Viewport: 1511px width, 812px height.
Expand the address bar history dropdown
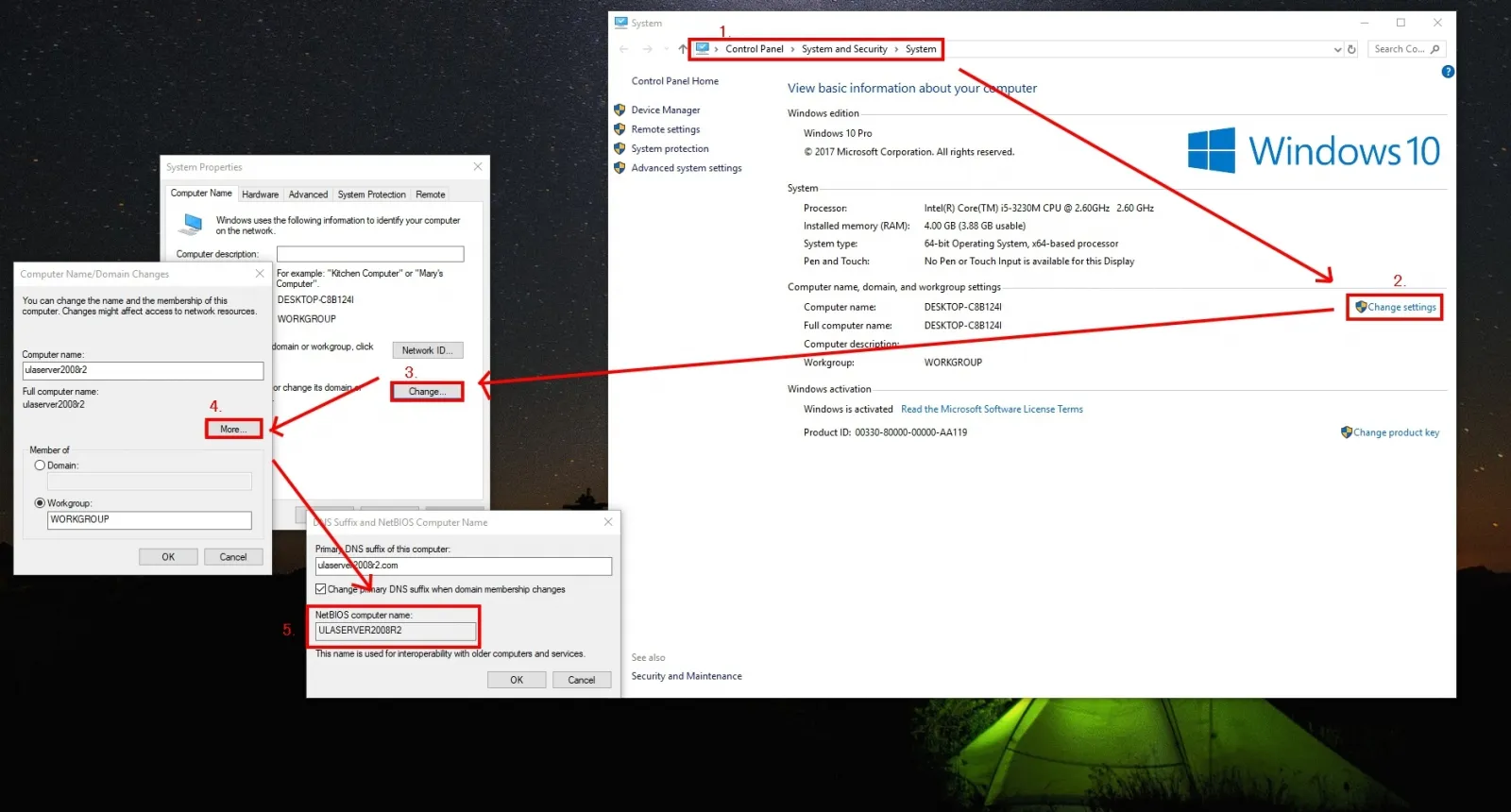tap(1337, 49)
